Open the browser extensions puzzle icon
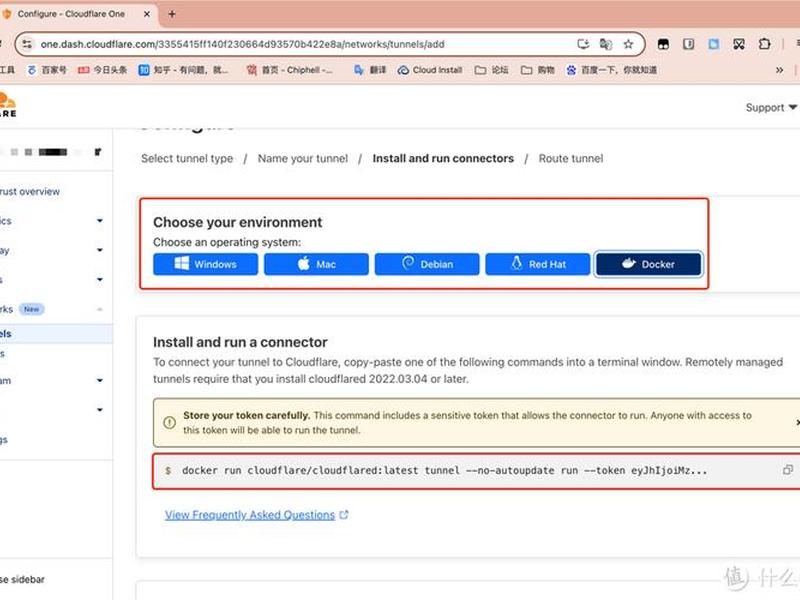The image size is (800, 600). 764,44
